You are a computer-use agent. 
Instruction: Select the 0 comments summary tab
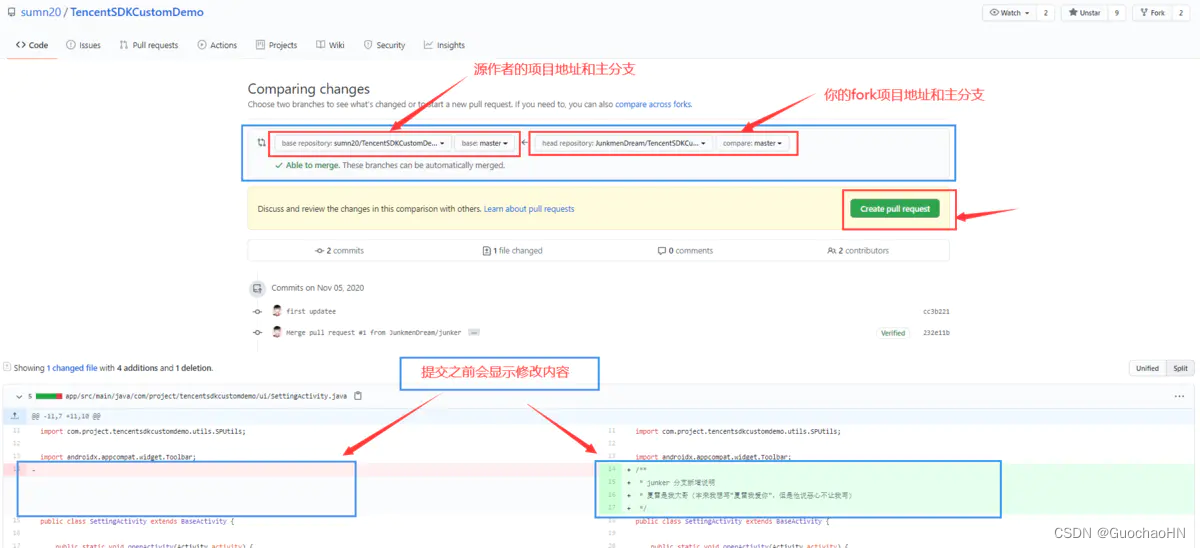(x=685, y=251)
